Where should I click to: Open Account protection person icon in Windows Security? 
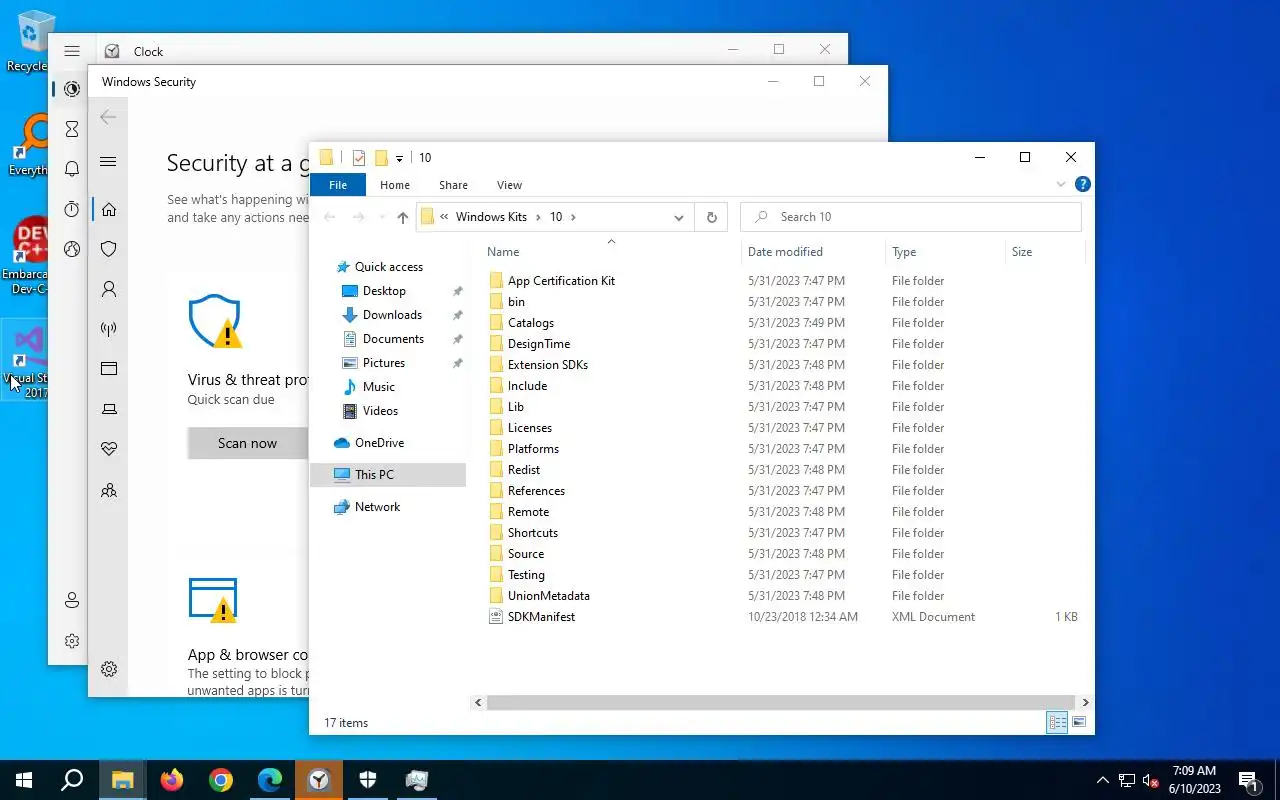coord(109,289)
